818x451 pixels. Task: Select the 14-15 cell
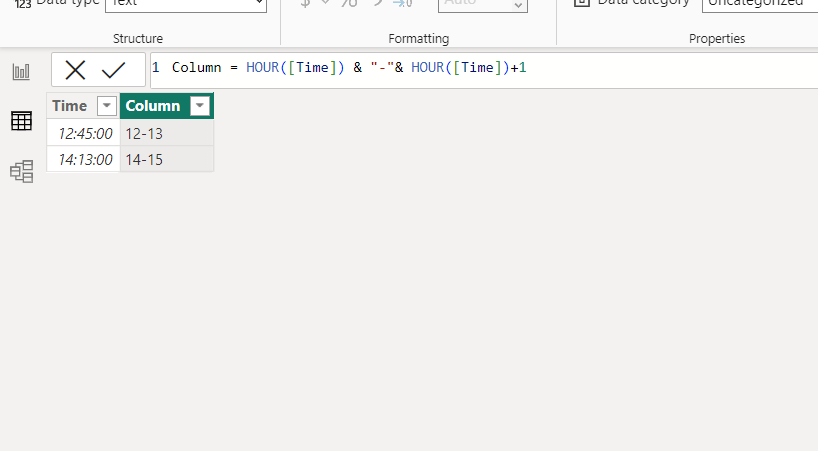pyautogui.click(x=167, y=160)
